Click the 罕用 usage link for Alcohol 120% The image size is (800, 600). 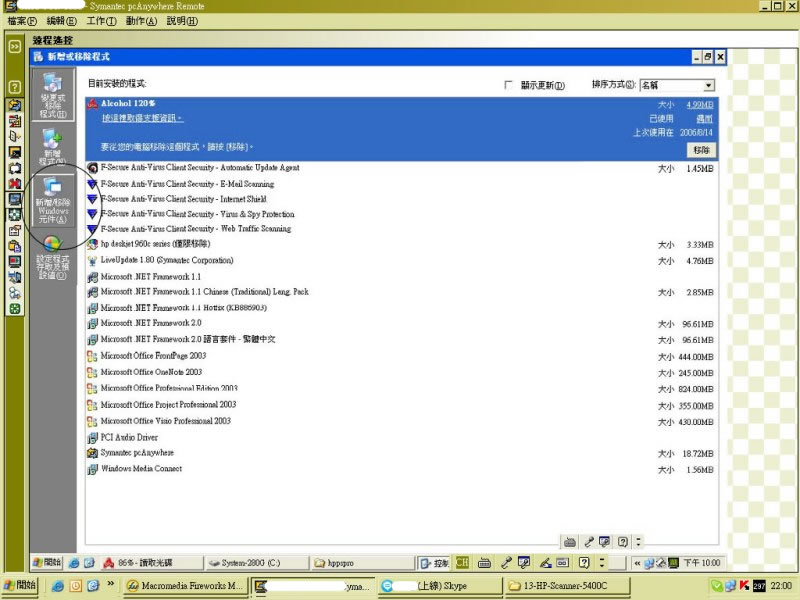coord(705,118)
